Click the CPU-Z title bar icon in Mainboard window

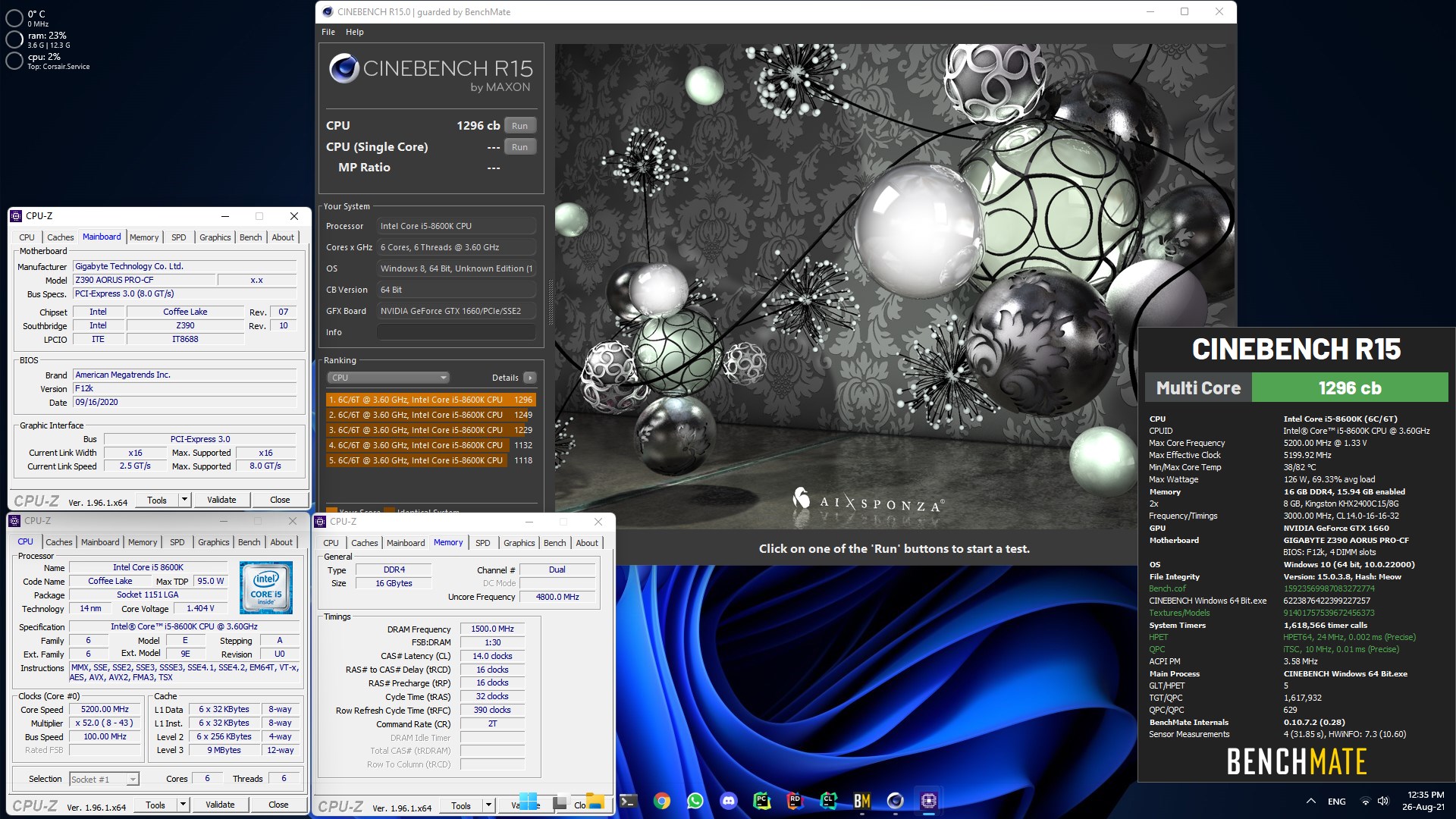pos(16,216)
